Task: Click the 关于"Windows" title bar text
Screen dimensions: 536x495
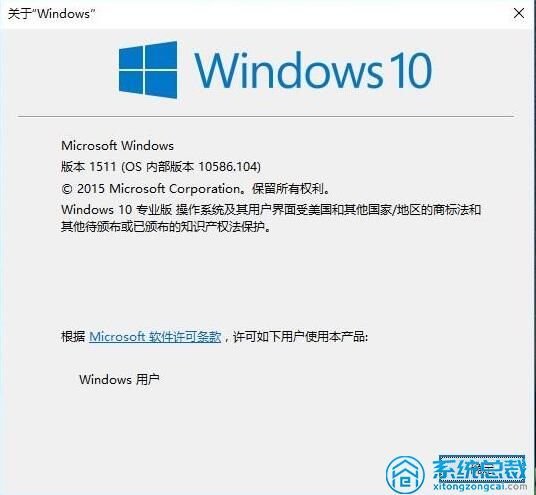Action: (51, 14)
